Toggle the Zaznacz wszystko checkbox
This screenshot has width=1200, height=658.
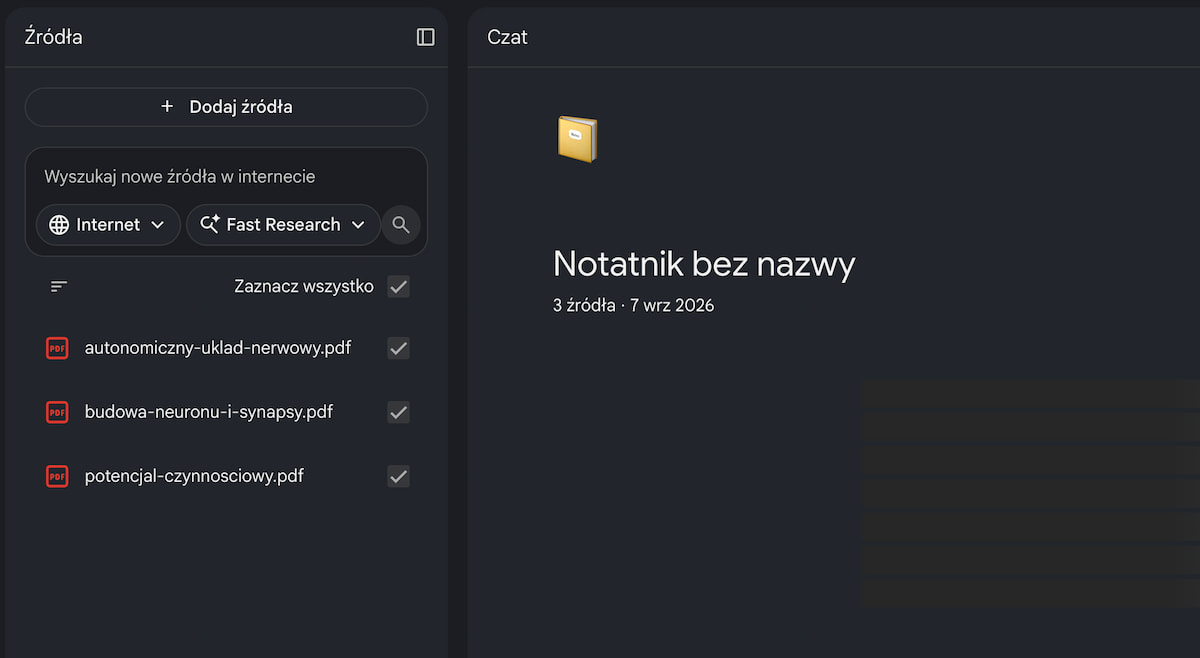(x=398, y=287)
